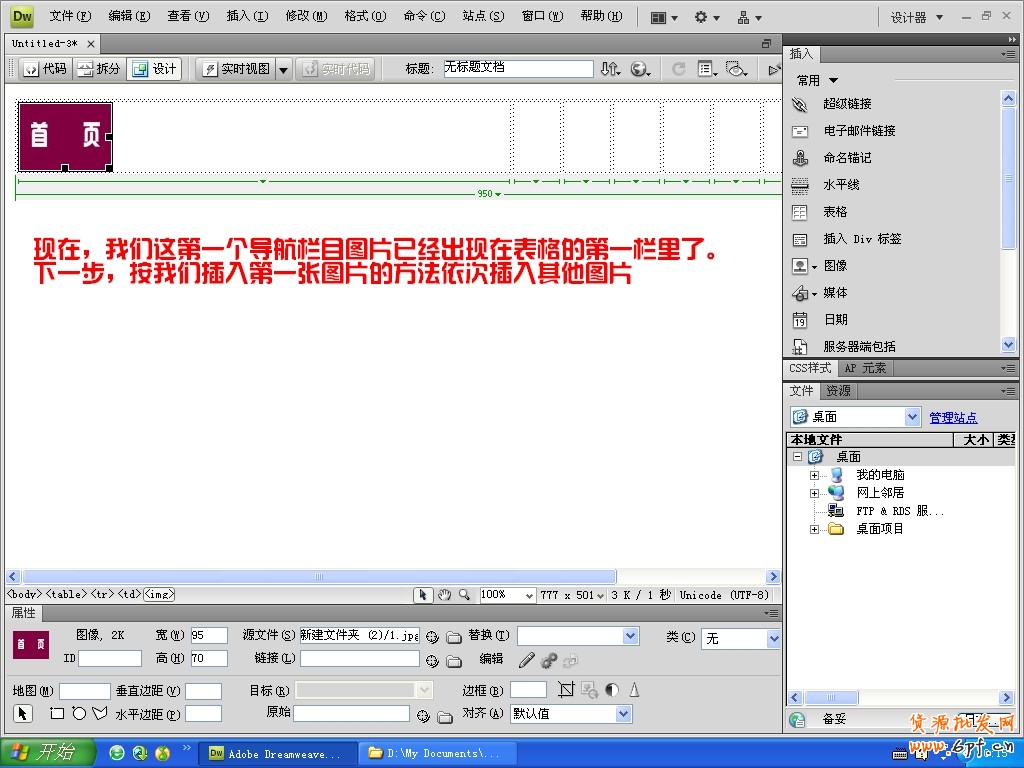Click the 宽 width input field
The image size is (1024, 768).
pyautogui.click(x=209, y=635)
